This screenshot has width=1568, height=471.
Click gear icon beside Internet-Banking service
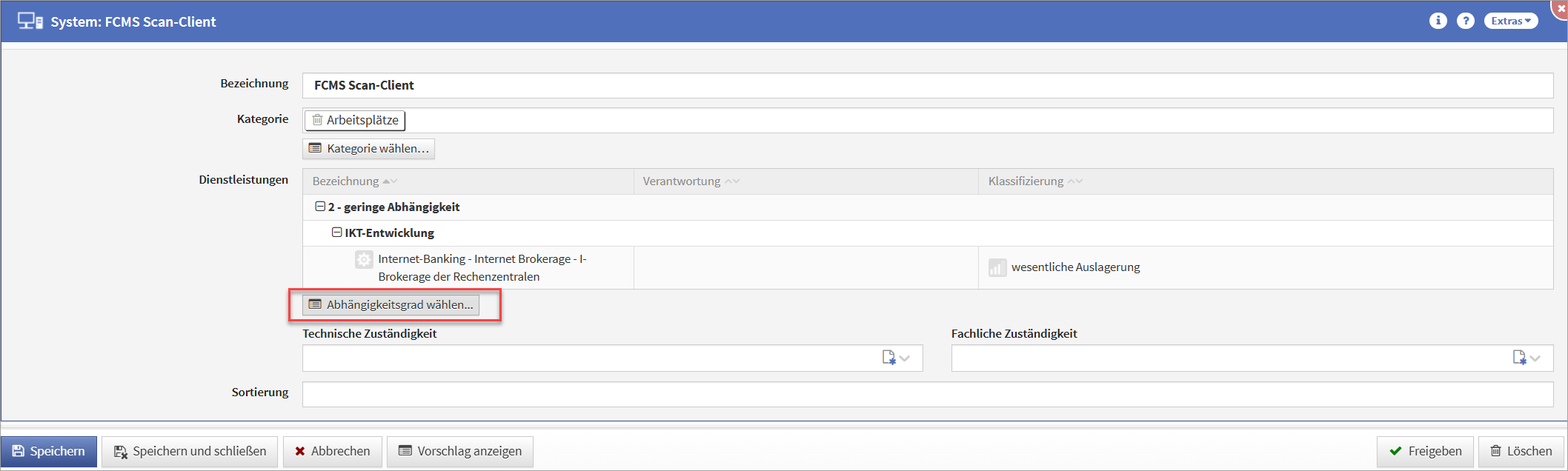pyautogui.click(x=364, y=260)
